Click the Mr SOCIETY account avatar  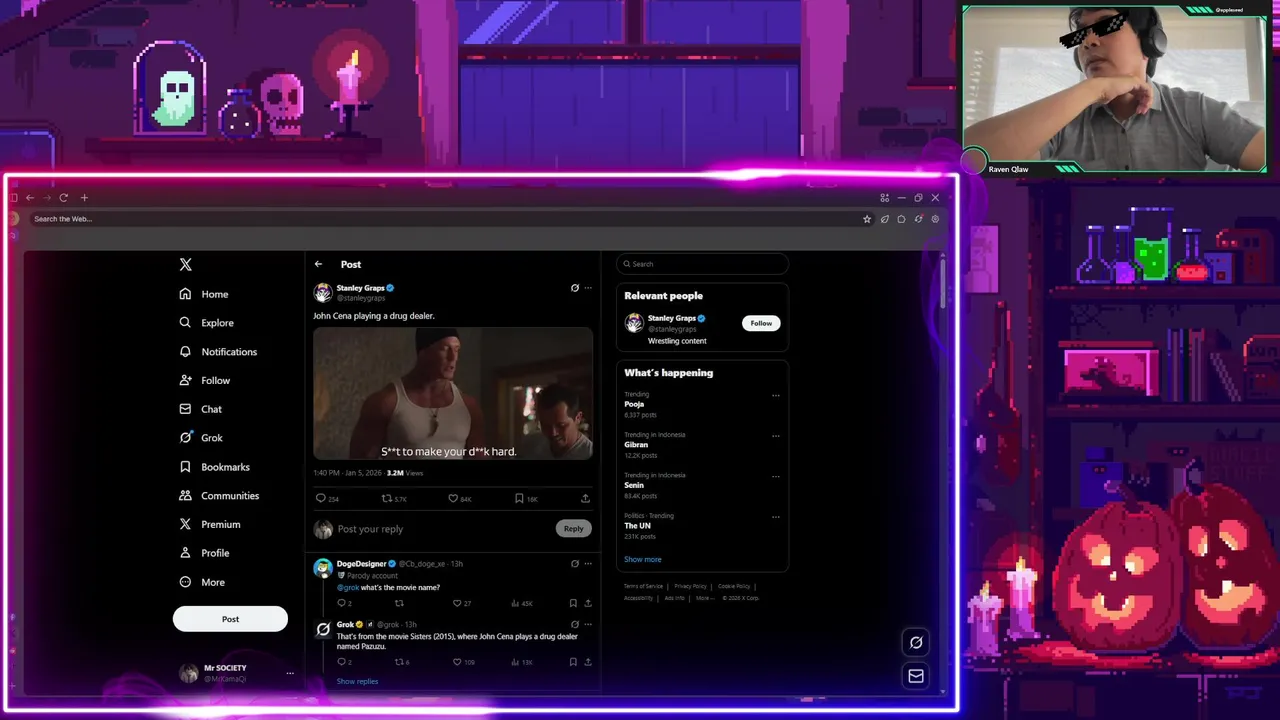coord(188,673)
